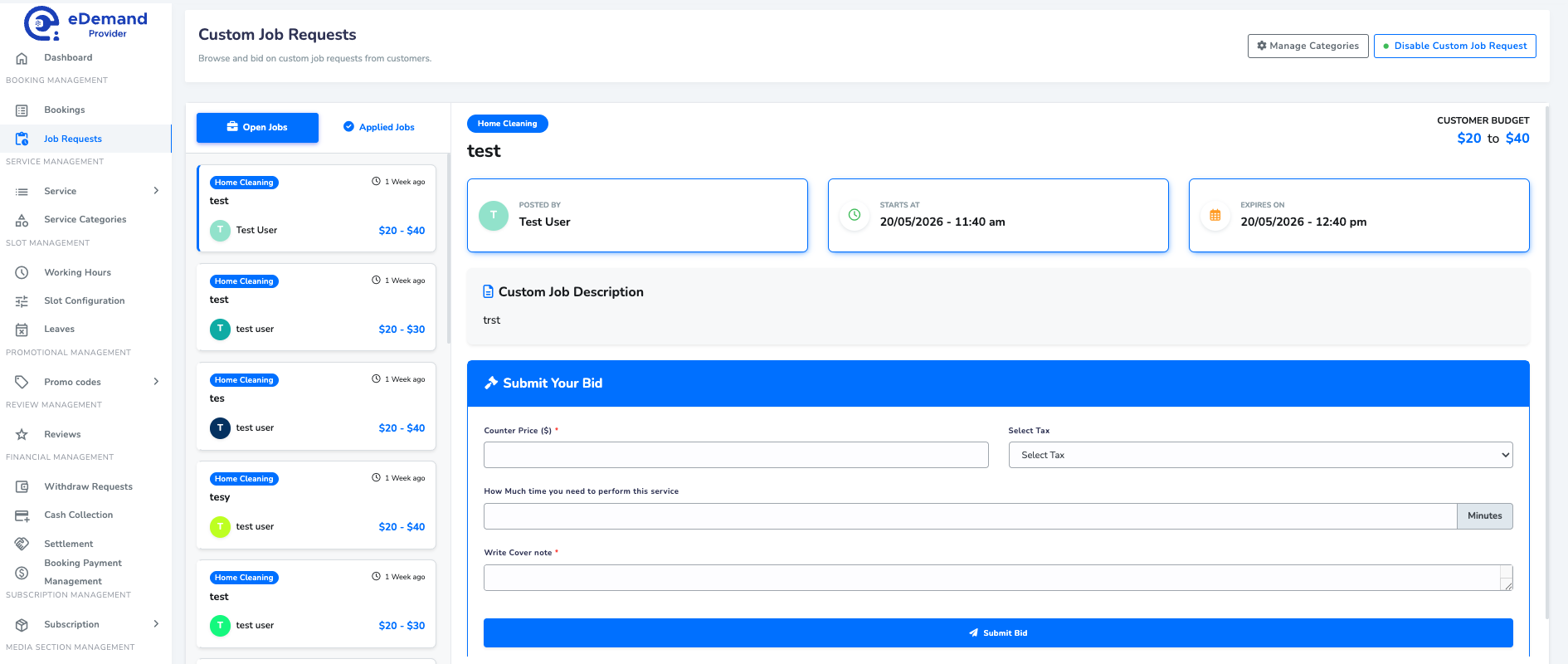Click the Working Hours clock icon
This screenshot has height=664, width=1568.
(x=22, y=272)
